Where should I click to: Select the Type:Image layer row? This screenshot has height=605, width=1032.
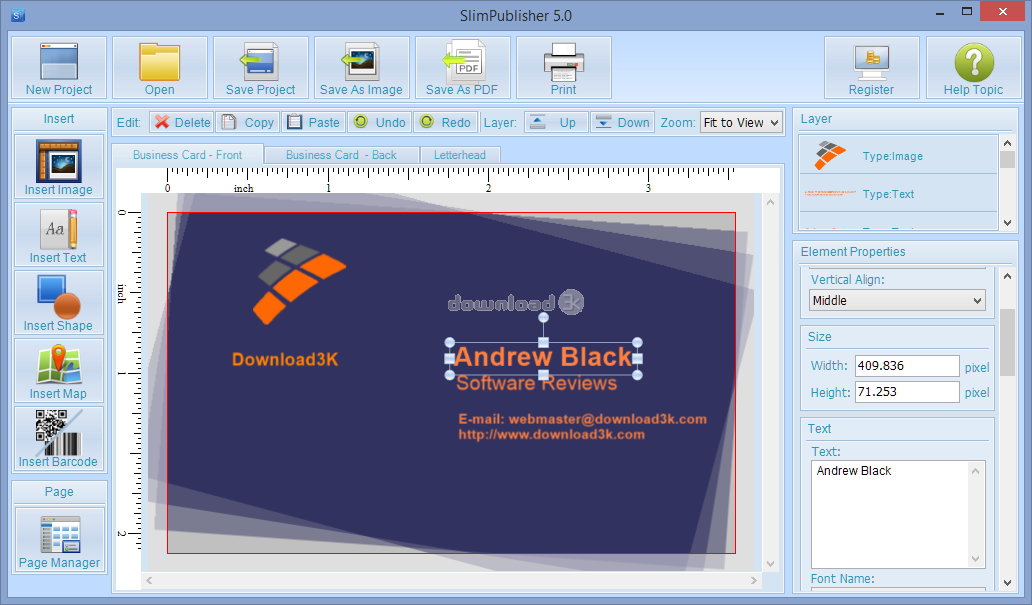click(898, 155)
